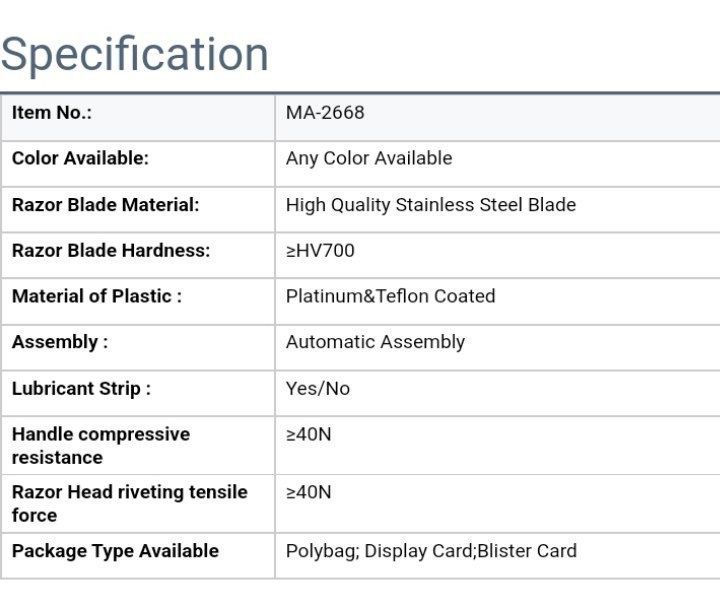Select the Package Type Available label
Viewport: 720px width, 593px height.
coord(115,551)
